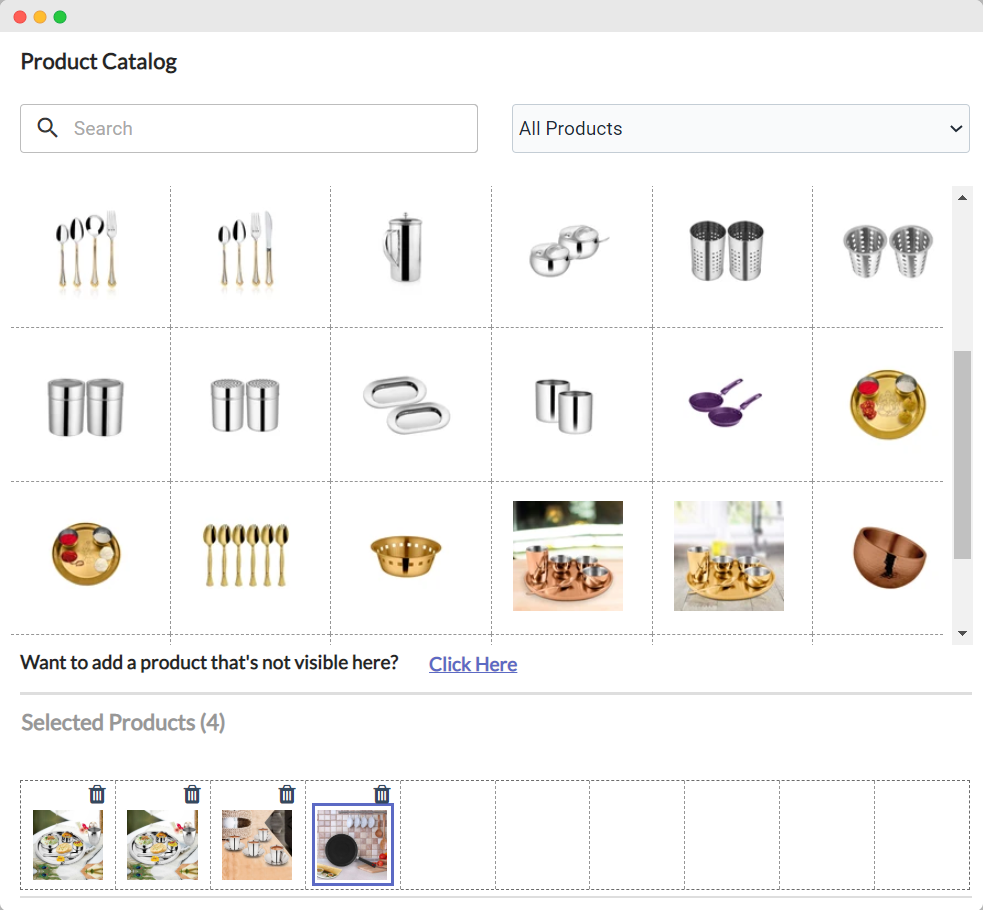Choose the steel water jug product
The image size is (983, 910).
403,249
